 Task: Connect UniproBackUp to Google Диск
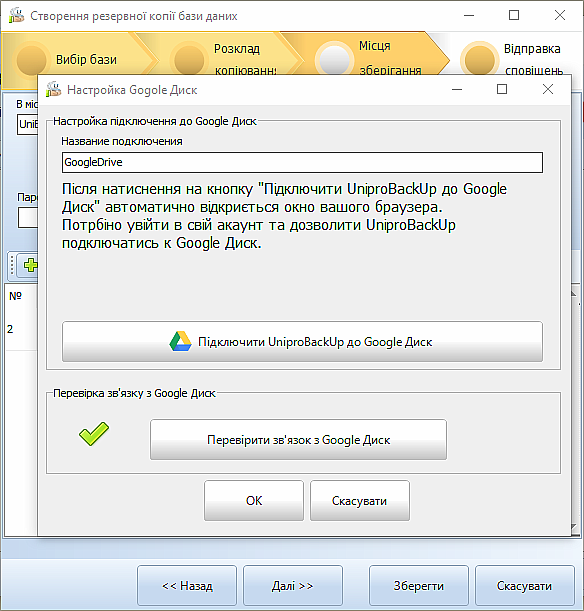click(x=302, y=342)
